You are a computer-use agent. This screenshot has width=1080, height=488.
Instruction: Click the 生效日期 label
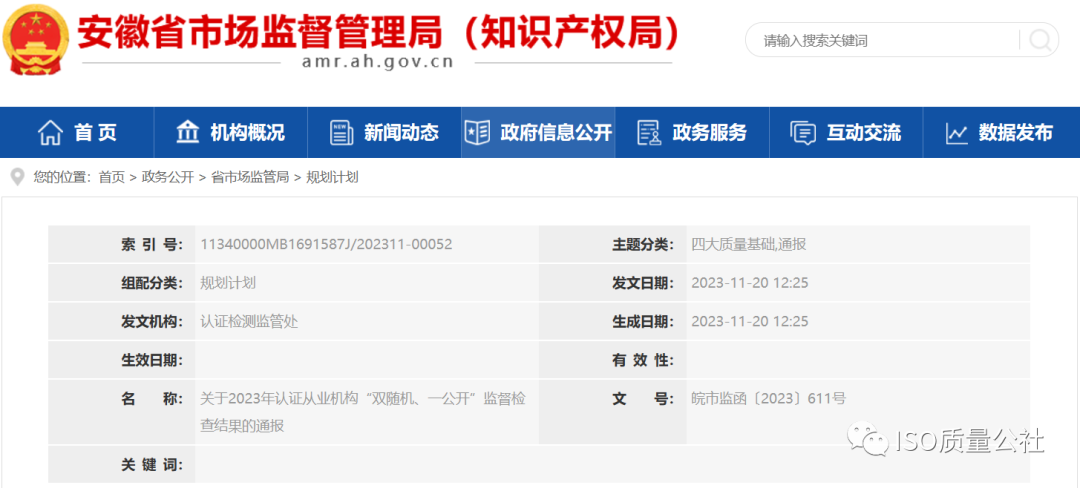[x=152, y=360]
